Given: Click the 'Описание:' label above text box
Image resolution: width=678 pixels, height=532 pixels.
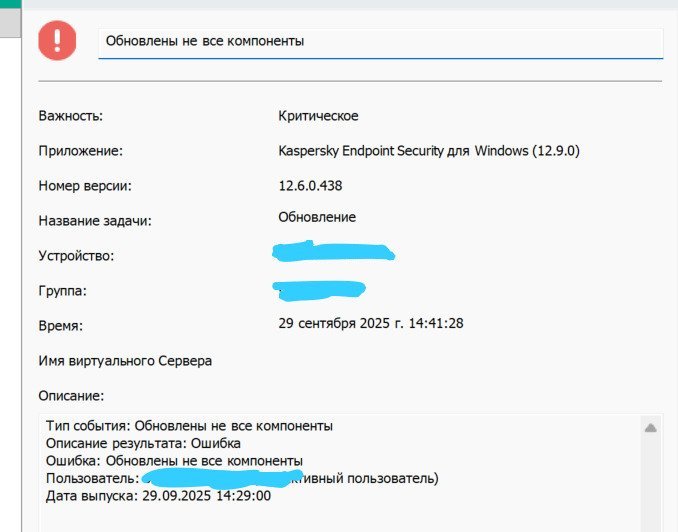Looking at the screenshot, I should pos(71,396).
